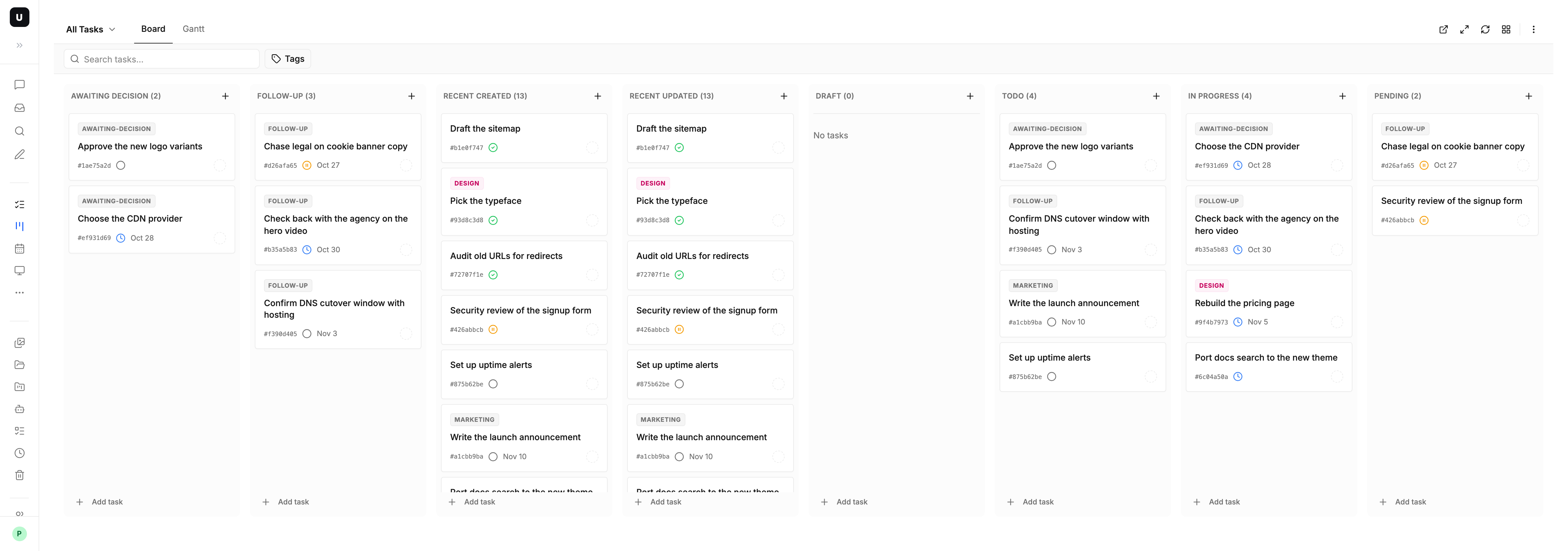Screen dimensions: 1568x551
Task: Select the Board tab
Action: (153, 28)
